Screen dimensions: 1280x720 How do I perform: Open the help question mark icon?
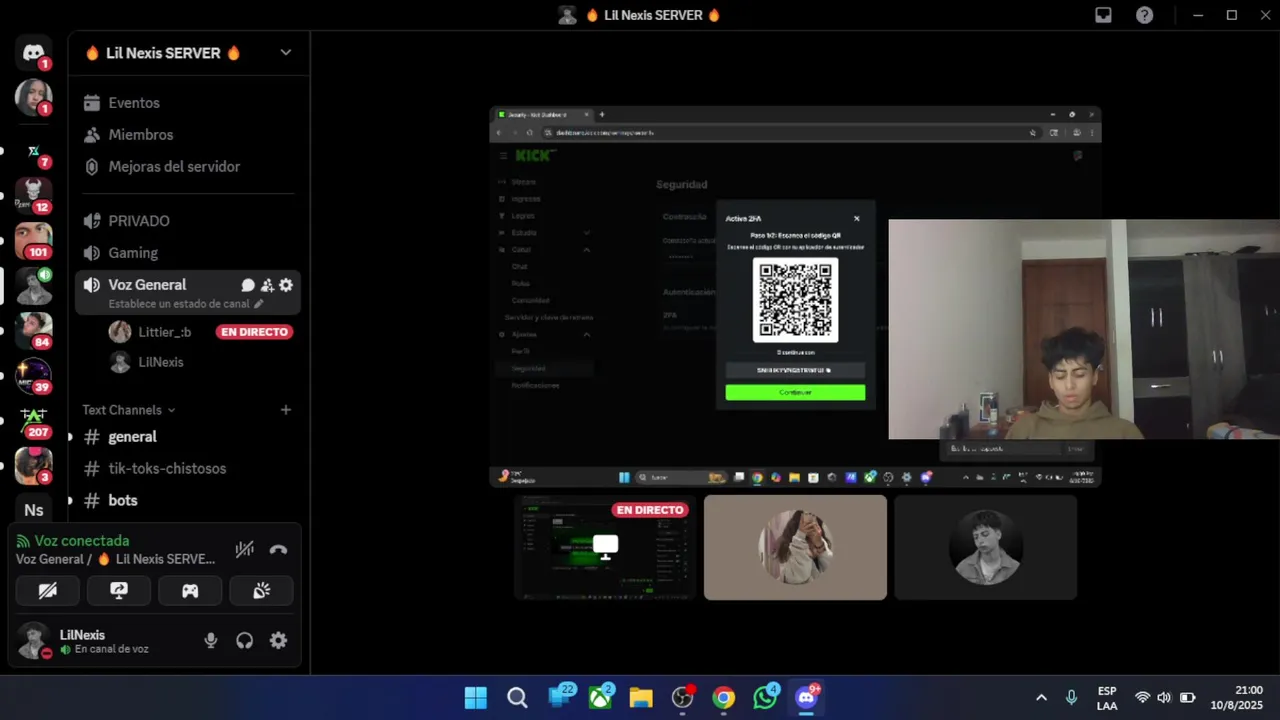[1145, 15]
